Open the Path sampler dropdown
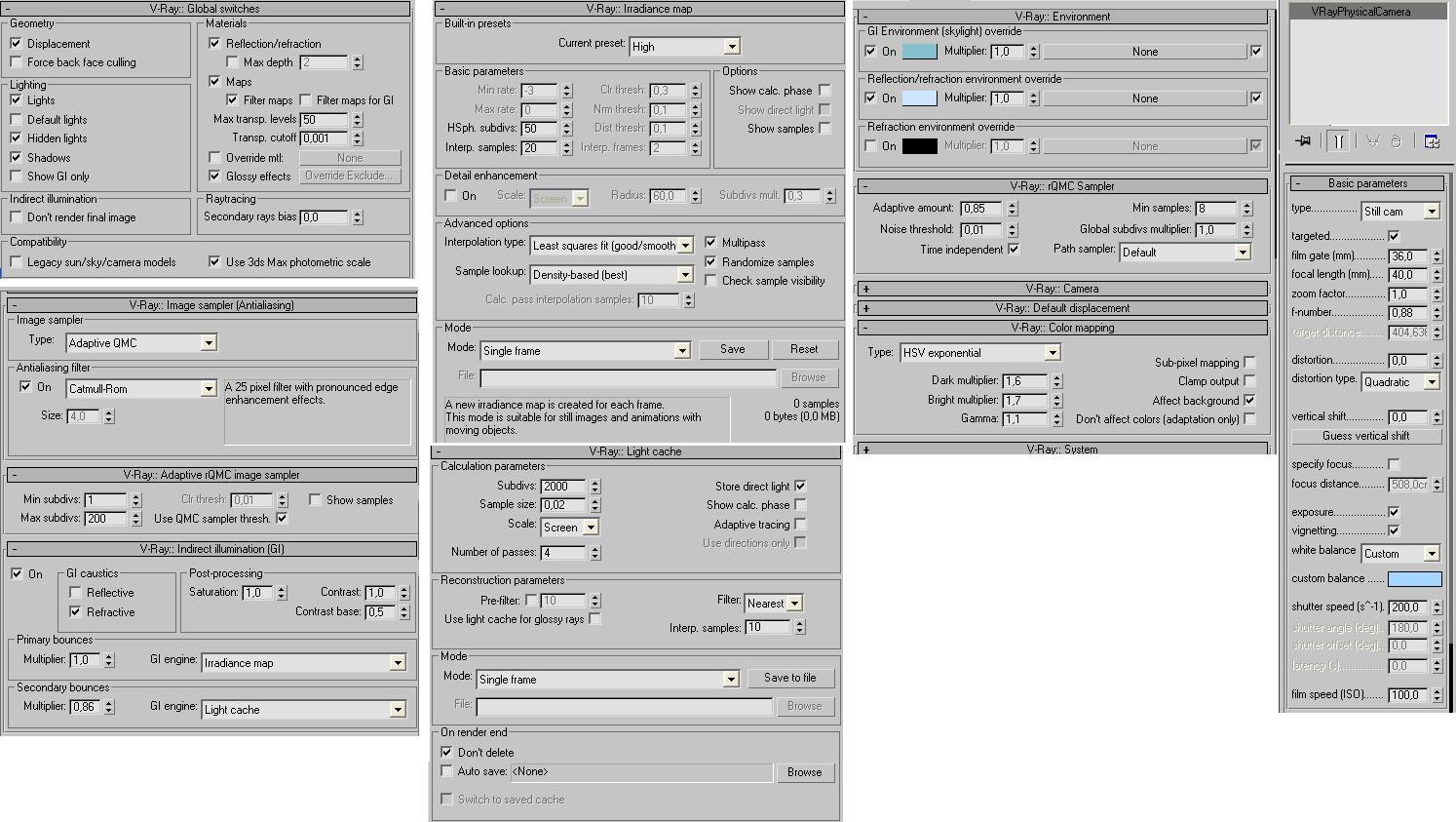1456x822 pixels. 1184,253
